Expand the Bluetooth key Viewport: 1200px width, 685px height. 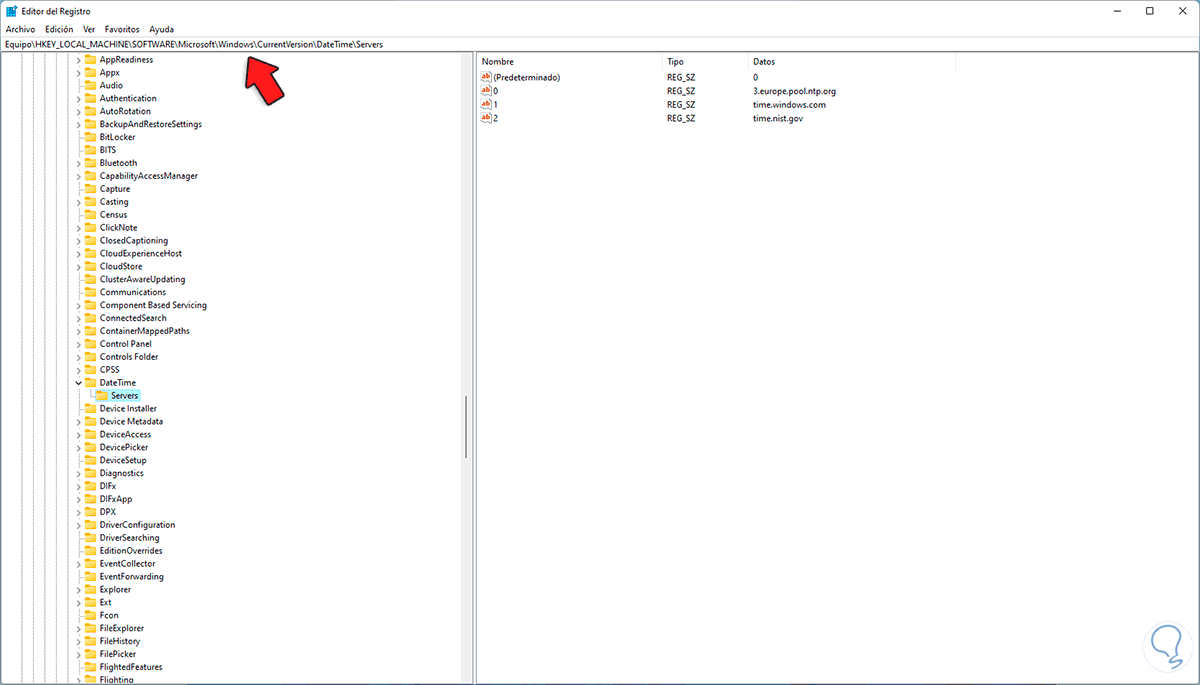tap(78, 162)
